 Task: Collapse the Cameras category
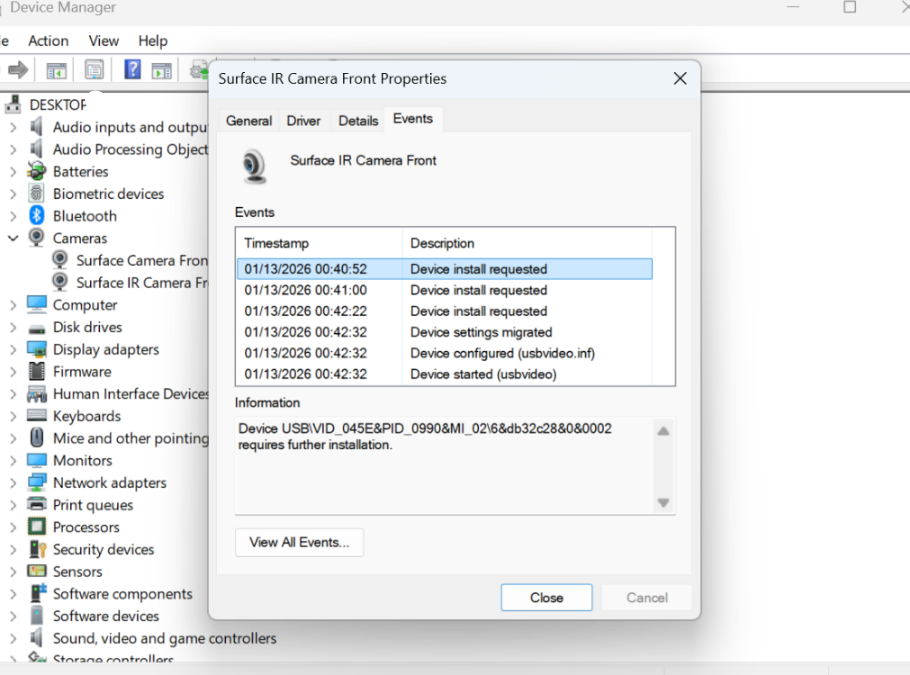13,238
